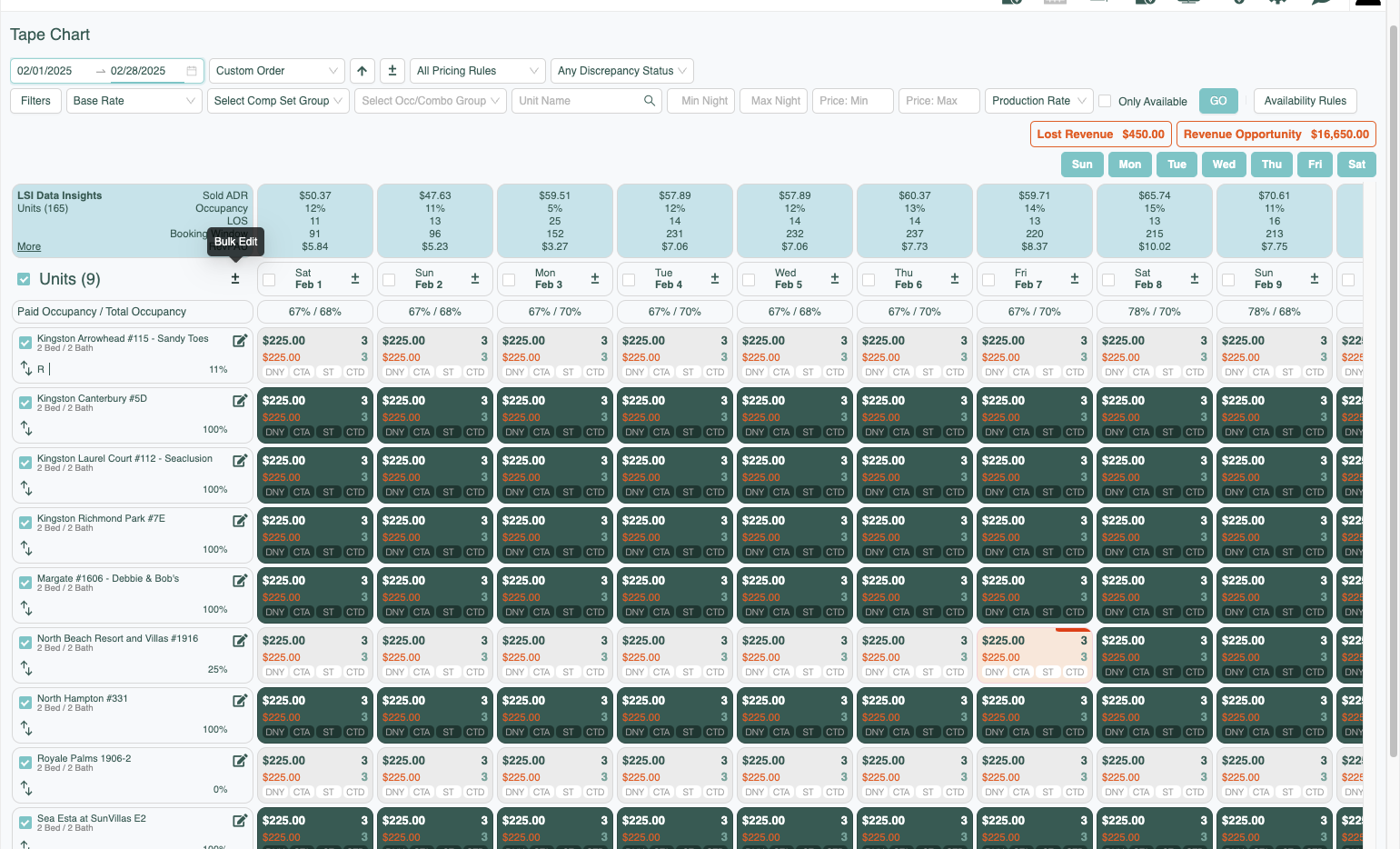Uncheck the North Beach Resort and Villas #1916 checkbox

pos(25,642)
